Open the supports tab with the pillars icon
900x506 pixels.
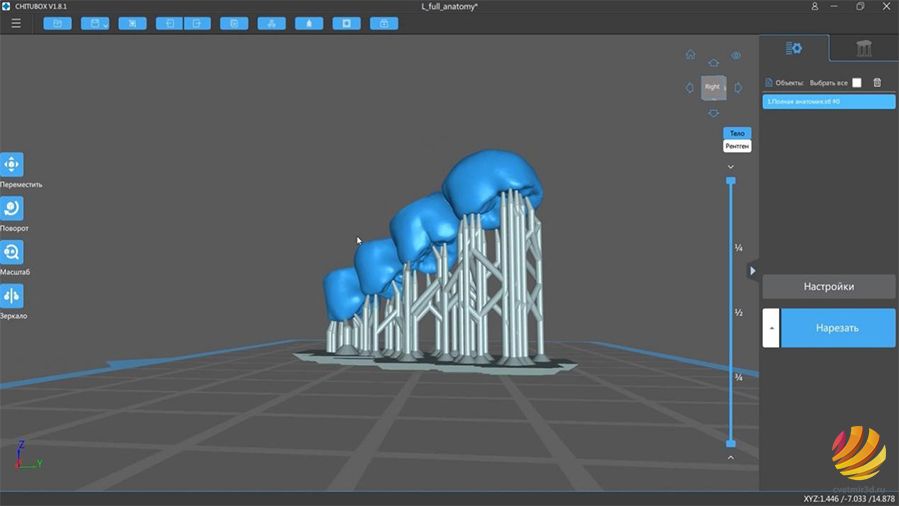pos(864,48)
